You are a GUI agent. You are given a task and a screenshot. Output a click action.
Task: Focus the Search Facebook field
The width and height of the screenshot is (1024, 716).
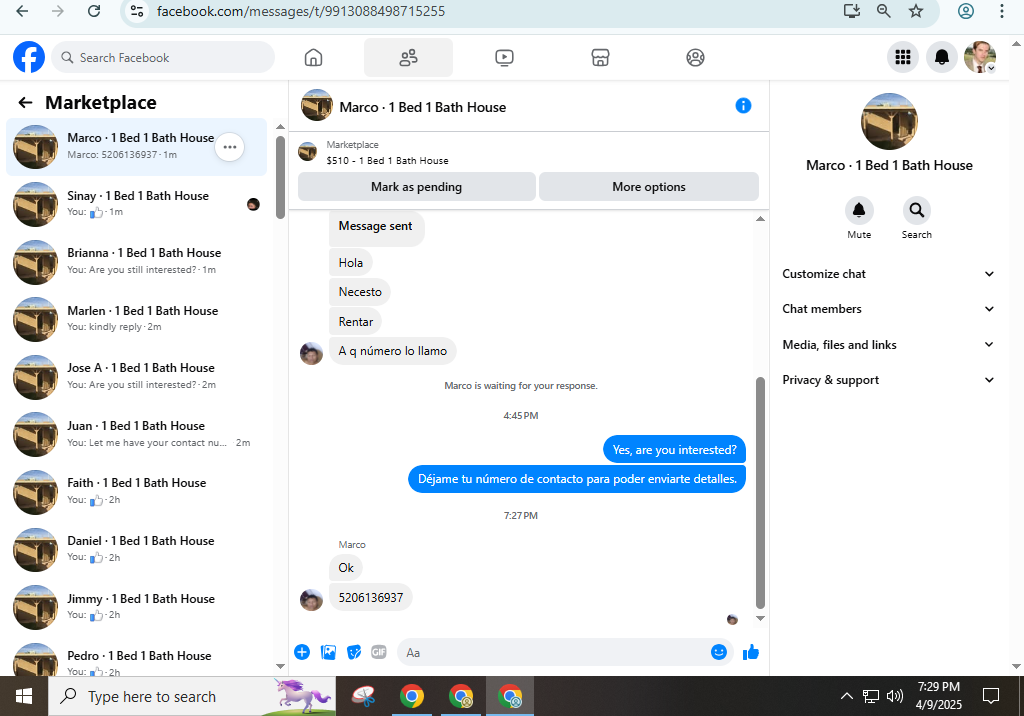(x=163, y=57)
